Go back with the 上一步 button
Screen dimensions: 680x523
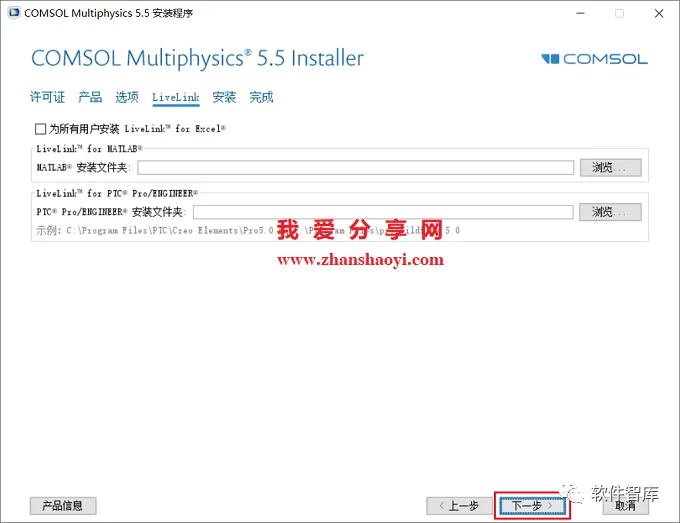(x=459, y=506)
